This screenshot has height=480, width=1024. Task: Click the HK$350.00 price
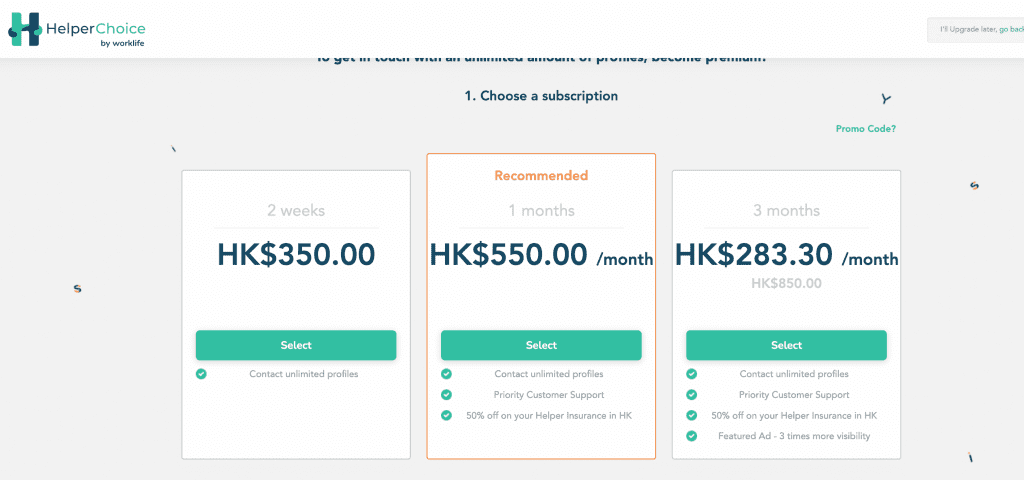(x=296, y=255)
